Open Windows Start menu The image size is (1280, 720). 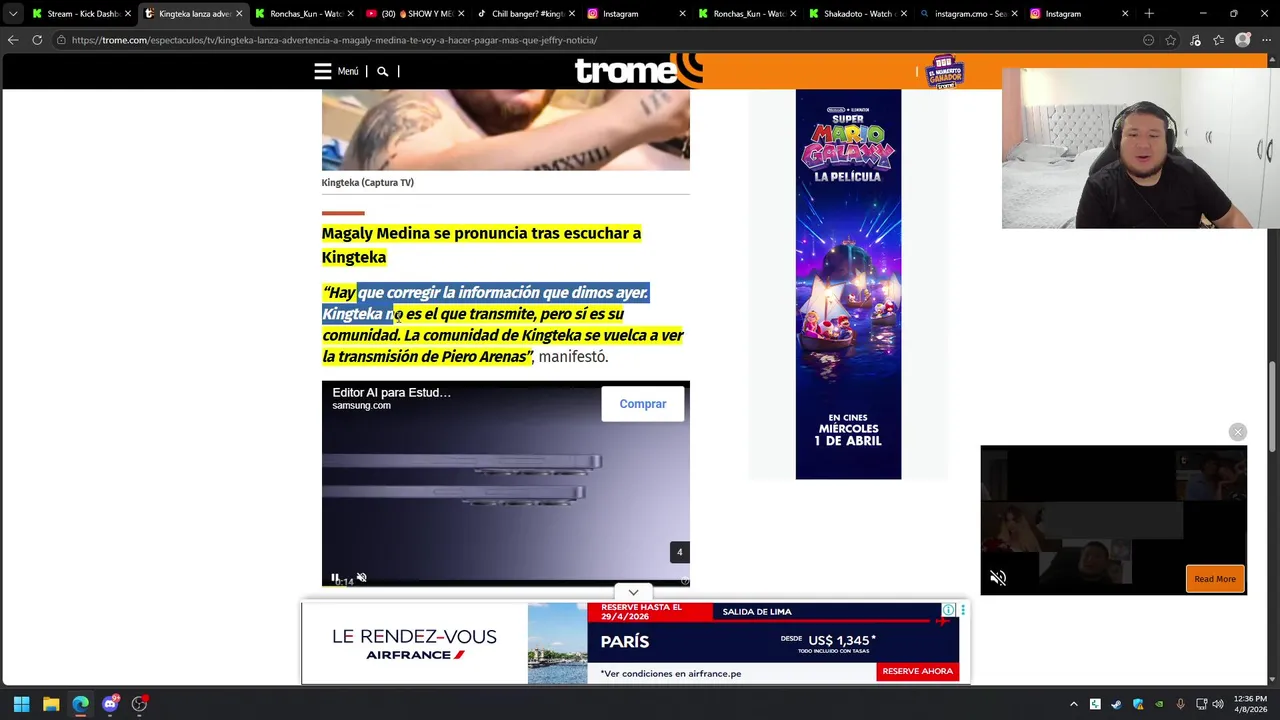point(21,704)
